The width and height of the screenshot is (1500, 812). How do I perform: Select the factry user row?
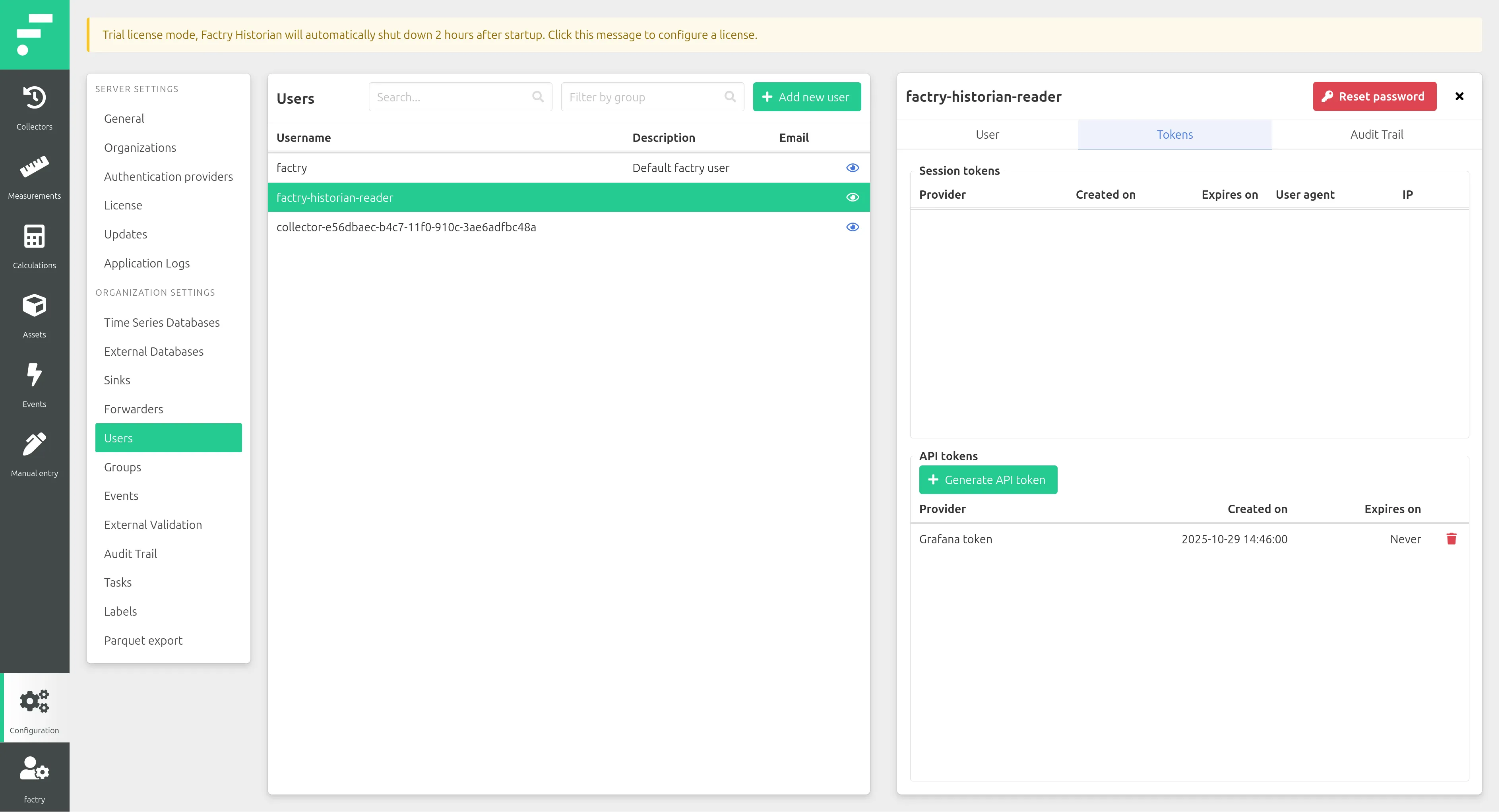coord(568,168)
